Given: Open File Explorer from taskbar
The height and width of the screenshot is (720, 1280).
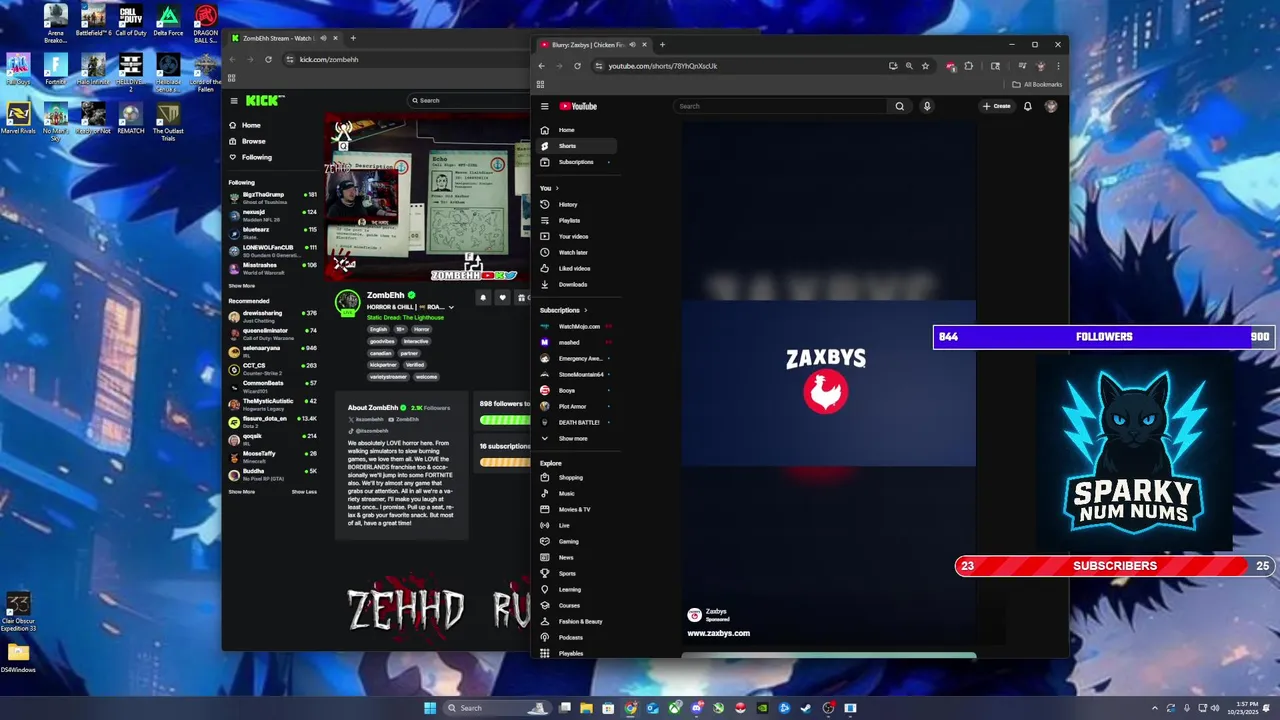Looking at the screenshot, I should pyautogui.click(x=587, y=708).
